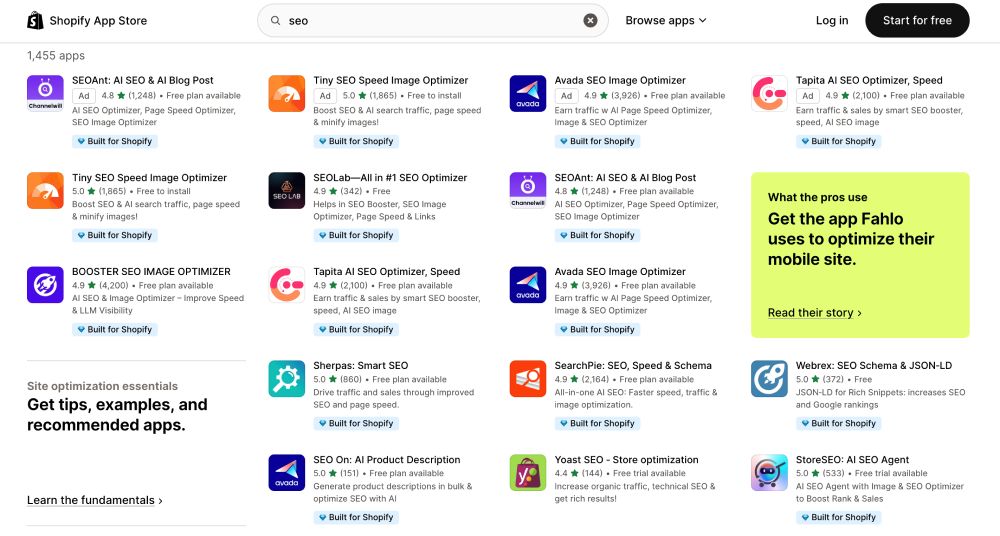1000x536 pixels.
Task: Click the Webrex rocket icon
Action: pyautogui.click(x=769, y=378)
